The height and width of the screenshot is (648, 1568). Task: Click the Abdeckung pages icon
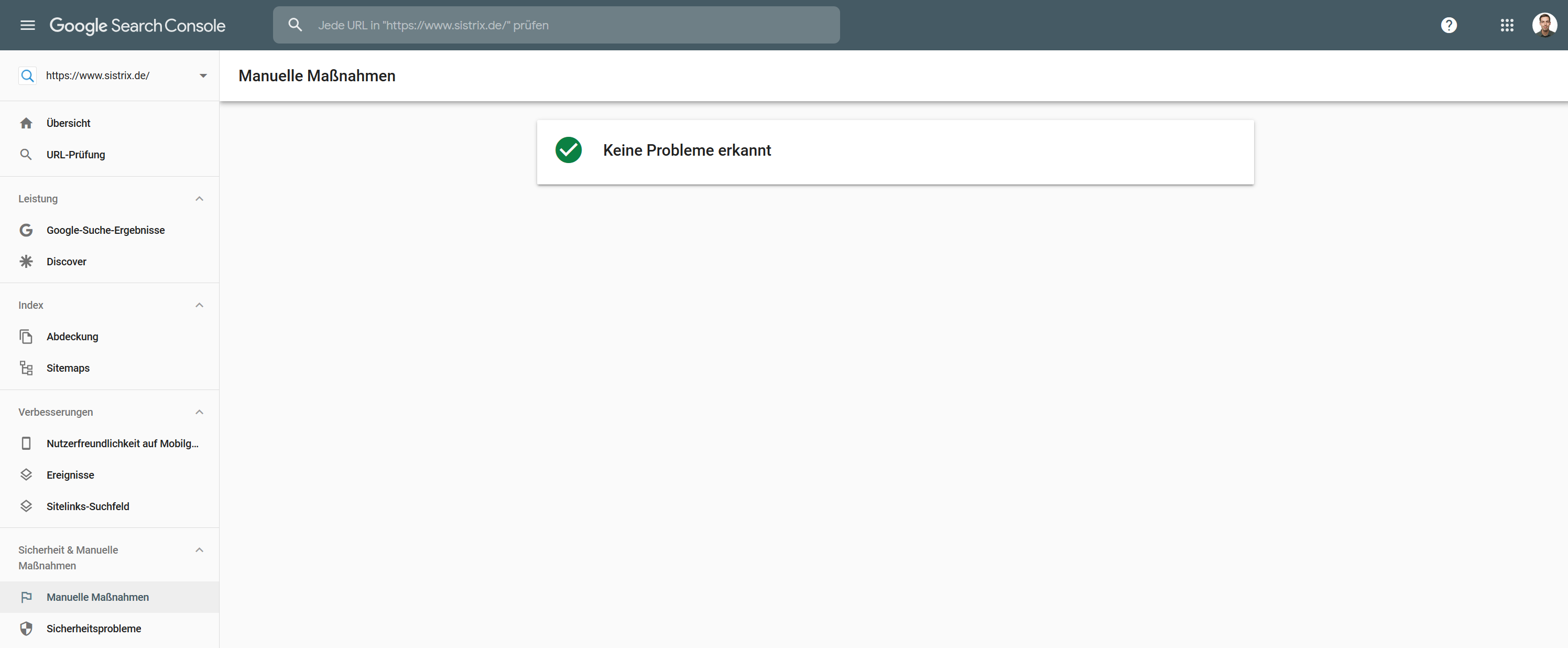coord(26,337)
